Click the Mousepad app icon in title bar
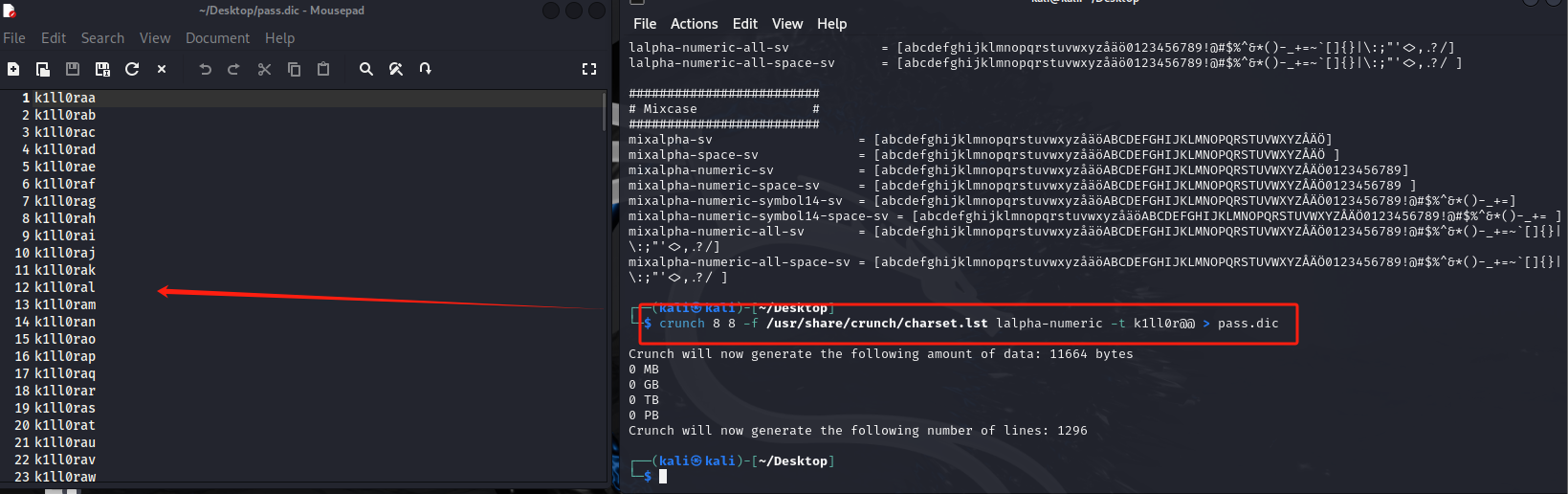This screenshot has width=1568, height=494. click(x=9, y=11)
